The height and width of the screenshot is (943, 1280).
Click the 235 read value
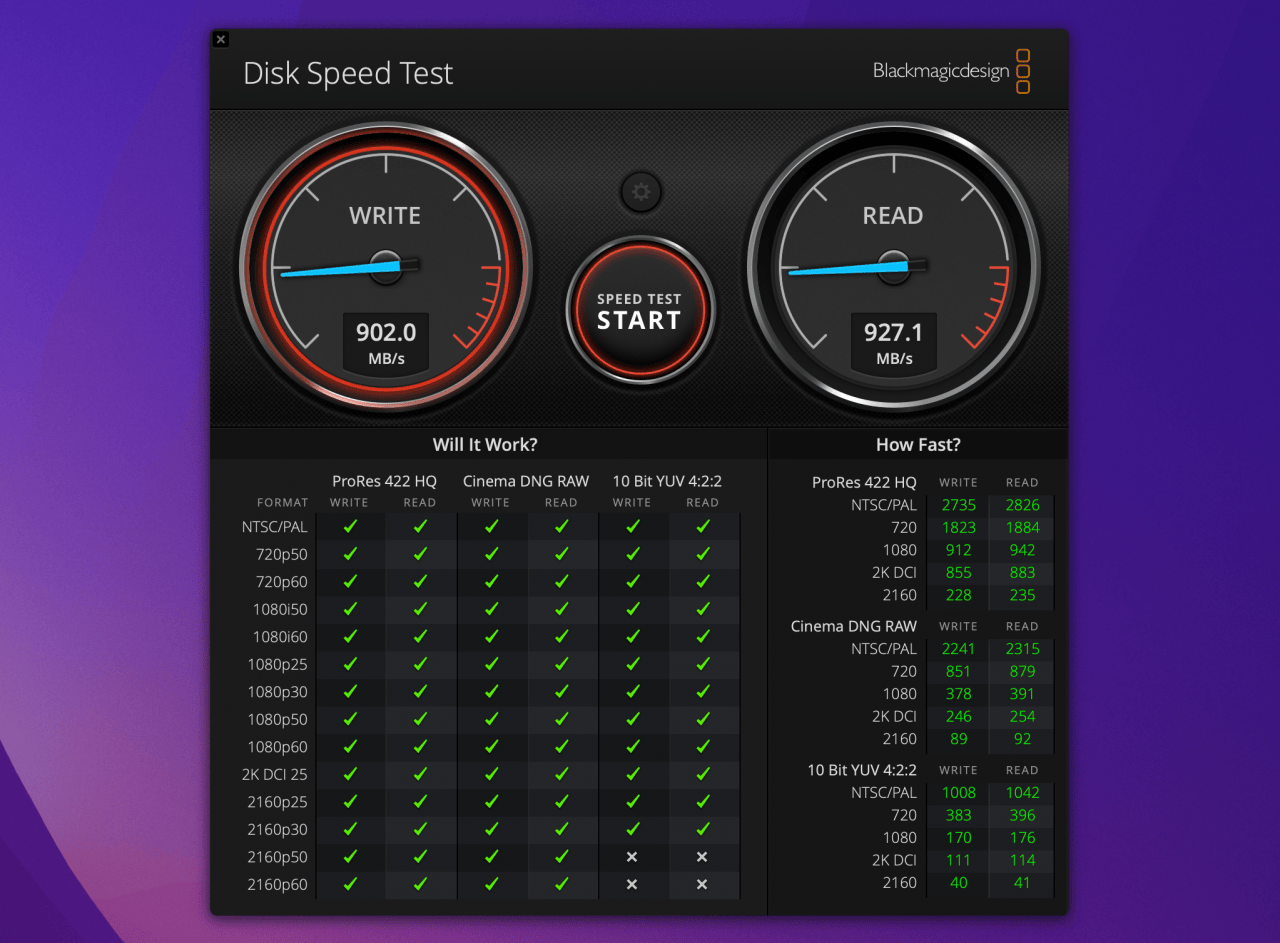pos(1022,595)
